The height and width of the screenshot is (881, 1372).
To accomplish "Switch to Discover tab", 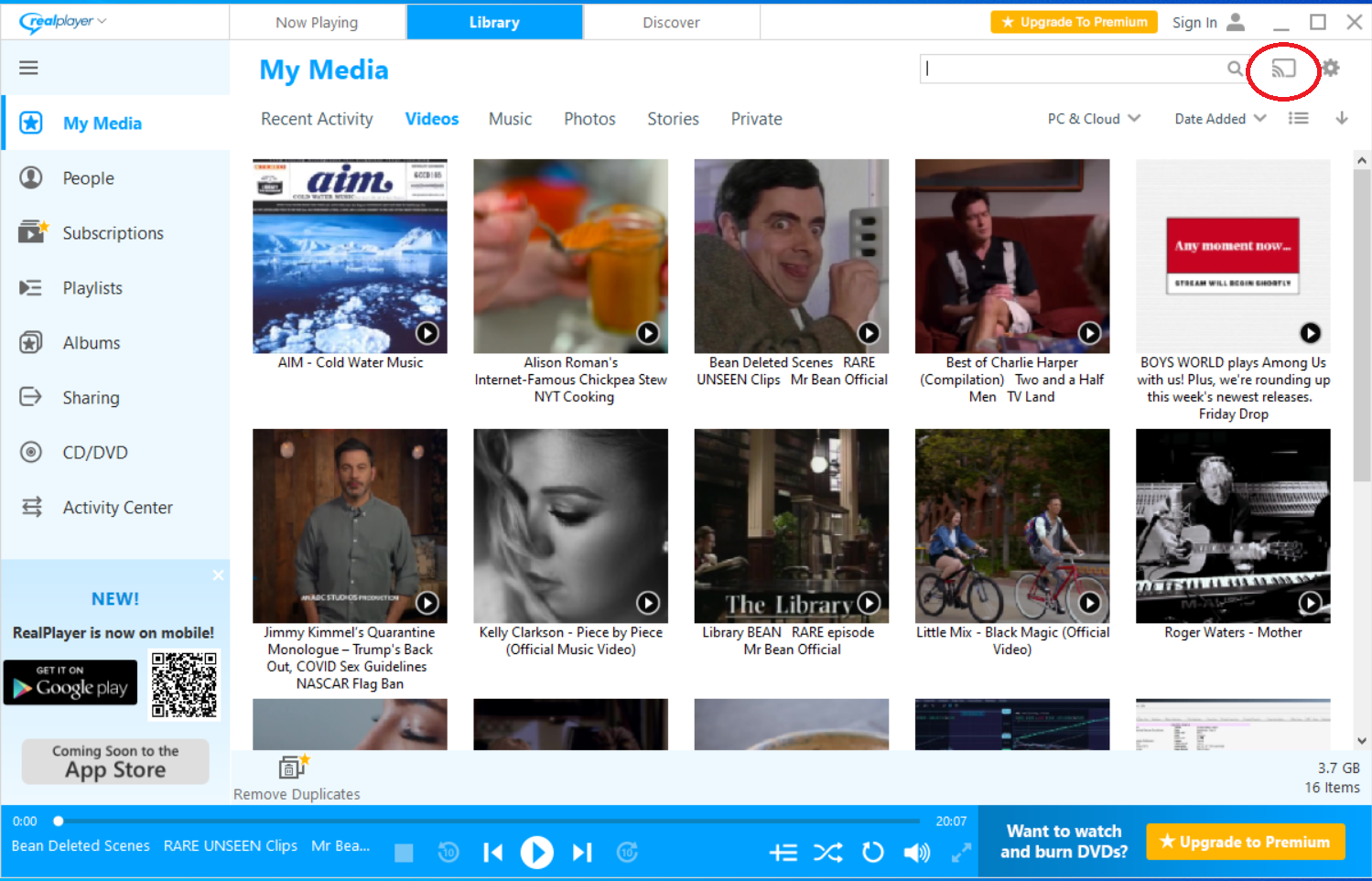I will coord(671,22).
